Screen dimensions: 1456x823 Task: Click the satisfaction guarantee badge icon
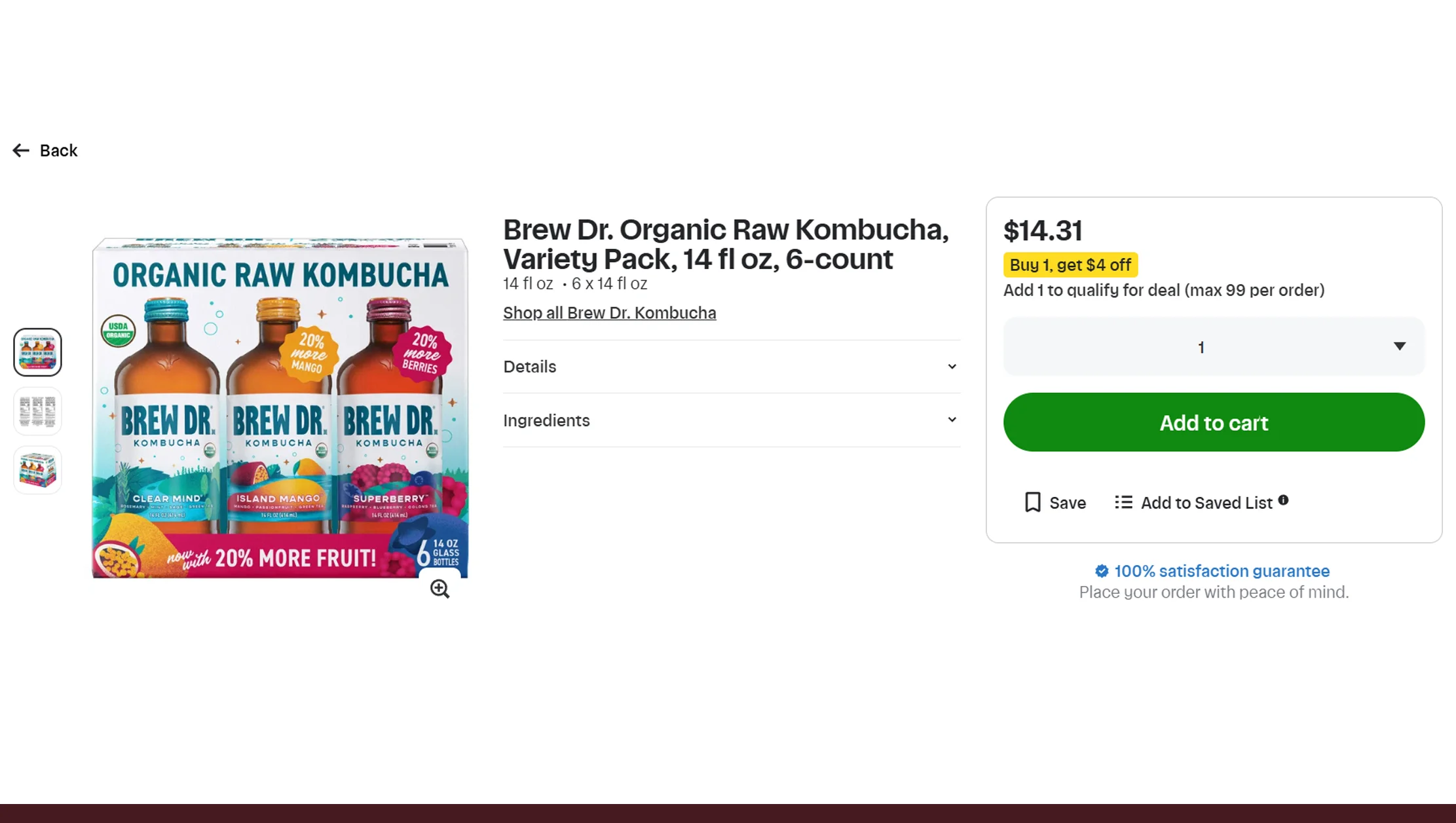pyautogui.click(x=1102, y=571)
